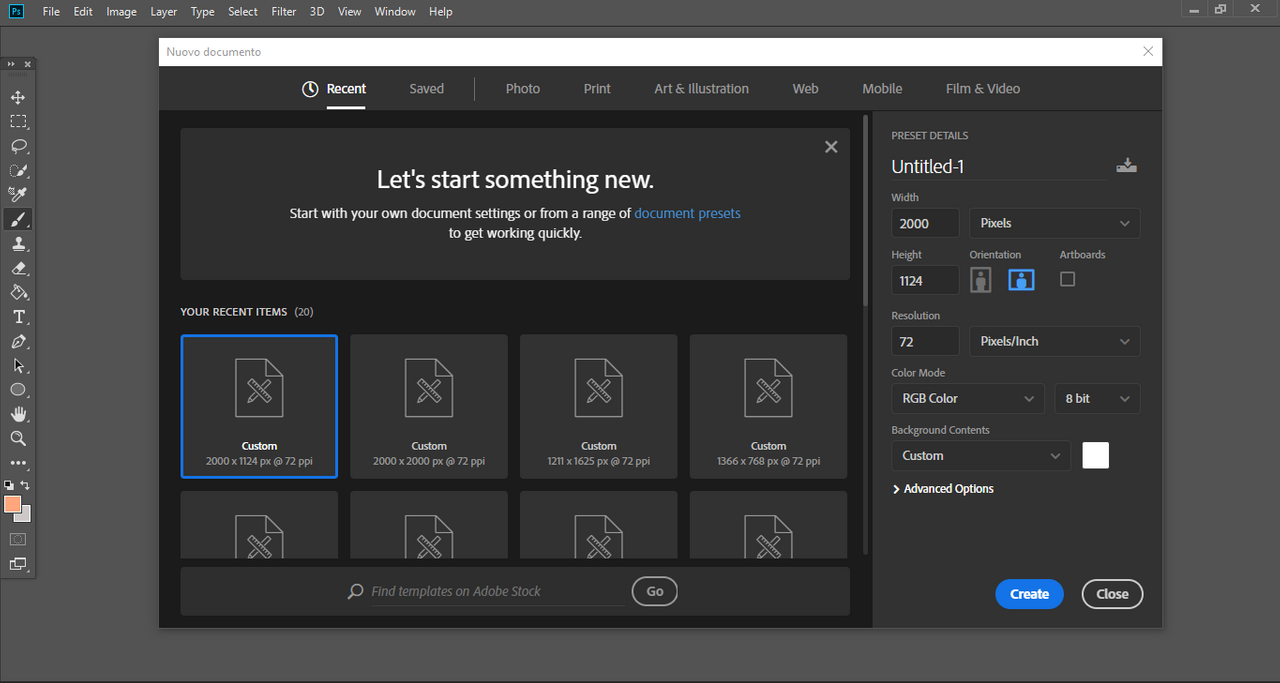Image resolution: width=1280 pixels, height=683 pixels.
Task: Switch to the Photo tab
Action: [523, 89]
